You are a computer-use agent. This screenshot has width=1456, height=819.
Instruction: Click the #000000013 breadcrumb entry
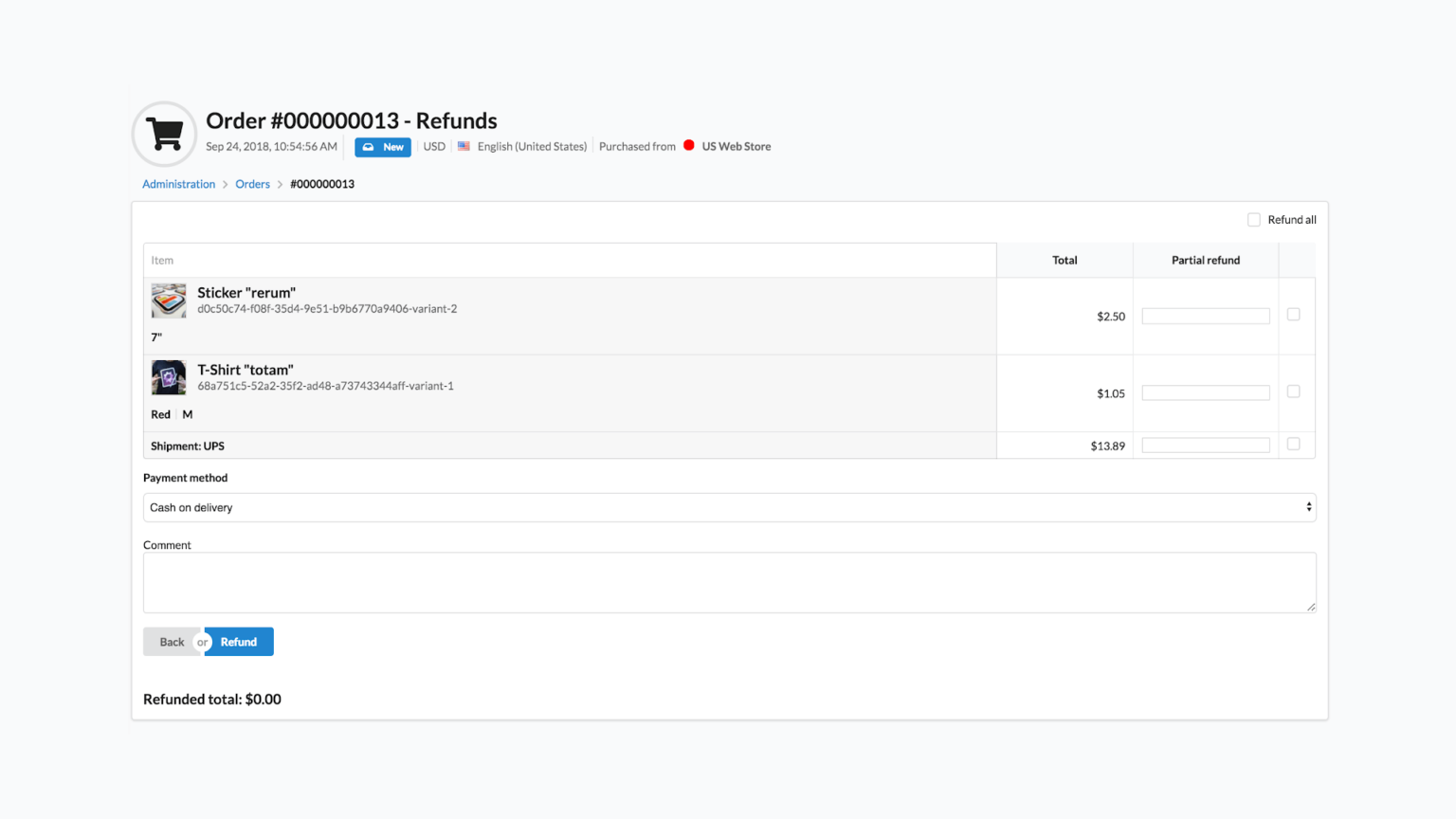click(x=321, y=184)
